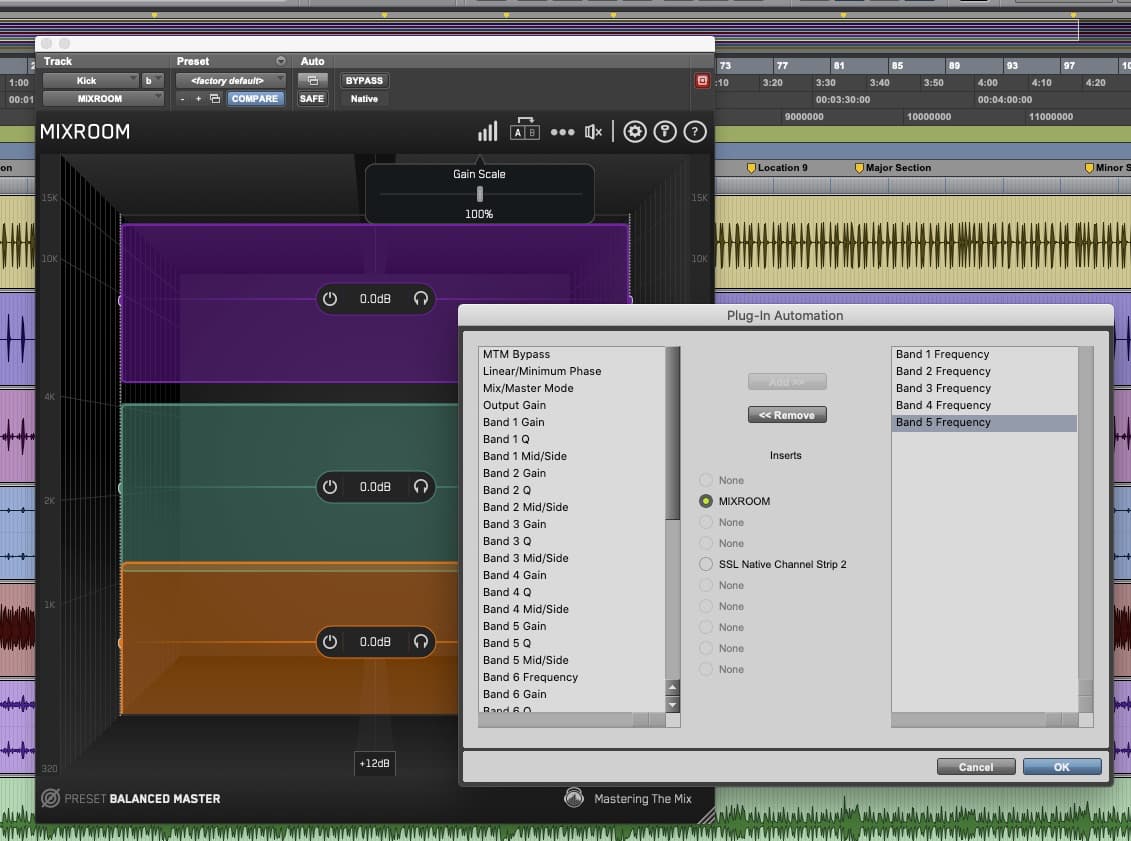1131x841 pixels.
Task: Select Linear/Minimum Phase parameter
Action: pyautogui.click(x=542, y=371)
